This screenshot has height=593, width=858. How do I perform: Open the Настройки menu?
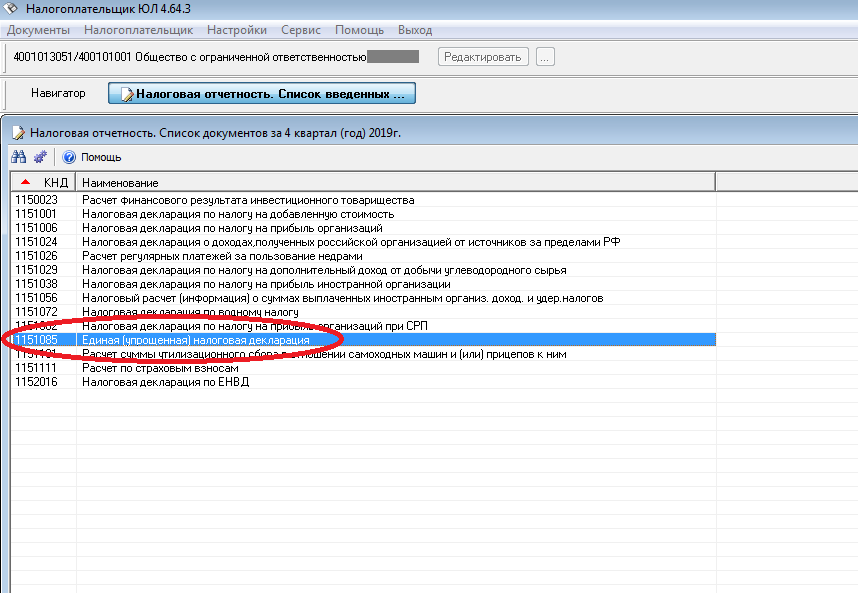point(236,30)
